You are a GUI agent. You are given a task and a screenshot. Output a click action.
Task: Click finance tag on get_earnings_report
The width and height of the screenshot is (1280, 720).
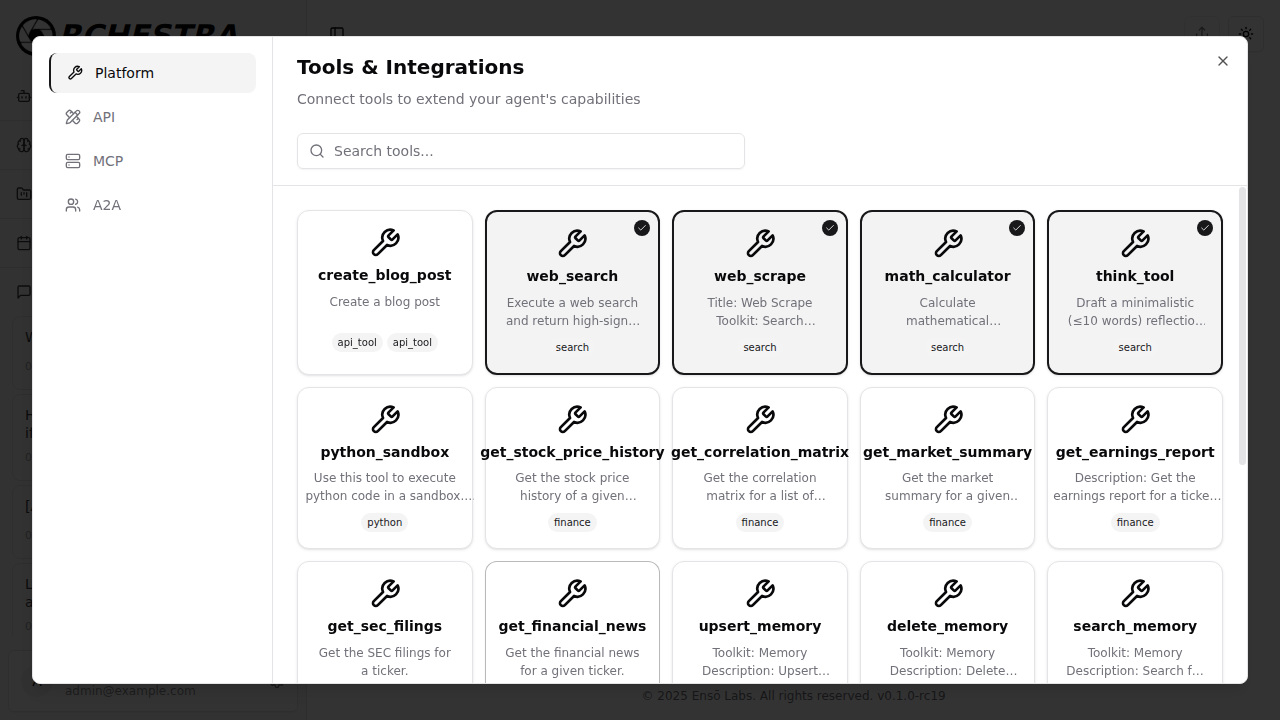(1135, 522)
